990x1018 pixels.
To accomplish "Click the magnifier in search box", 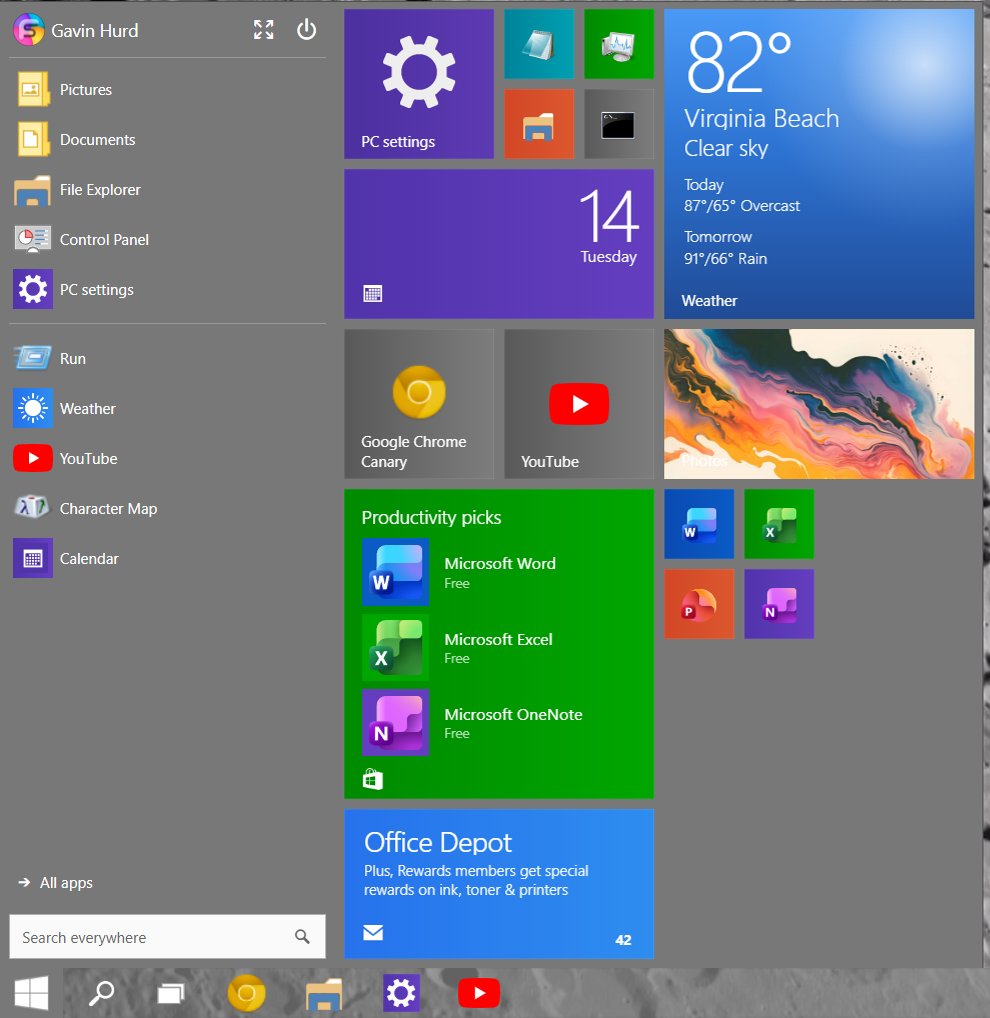I will (x=302, y=936).
